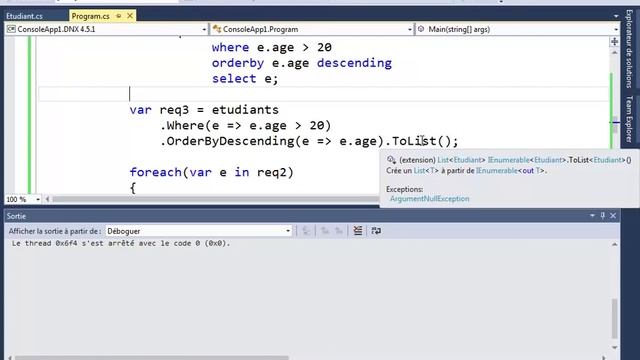Close the Sortie output panel
Image resolution: width=640 pixels, height=360 pixels.
click(613, 216)
